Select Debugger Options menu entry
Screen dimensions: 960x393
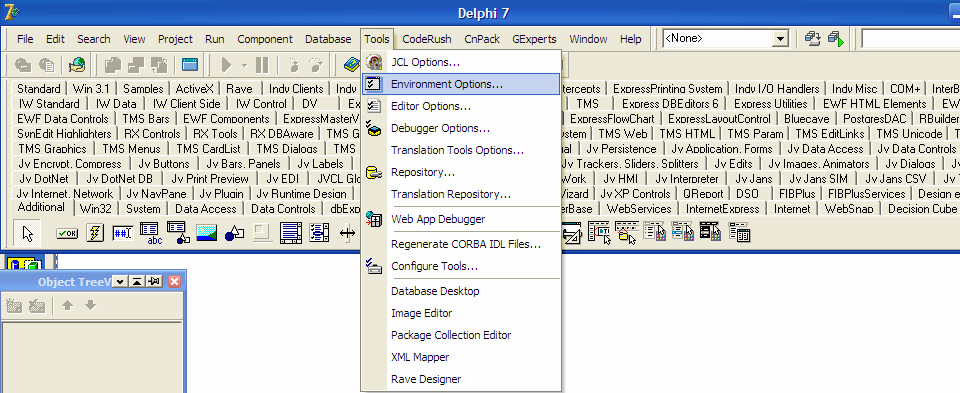[x=460, y=128]
